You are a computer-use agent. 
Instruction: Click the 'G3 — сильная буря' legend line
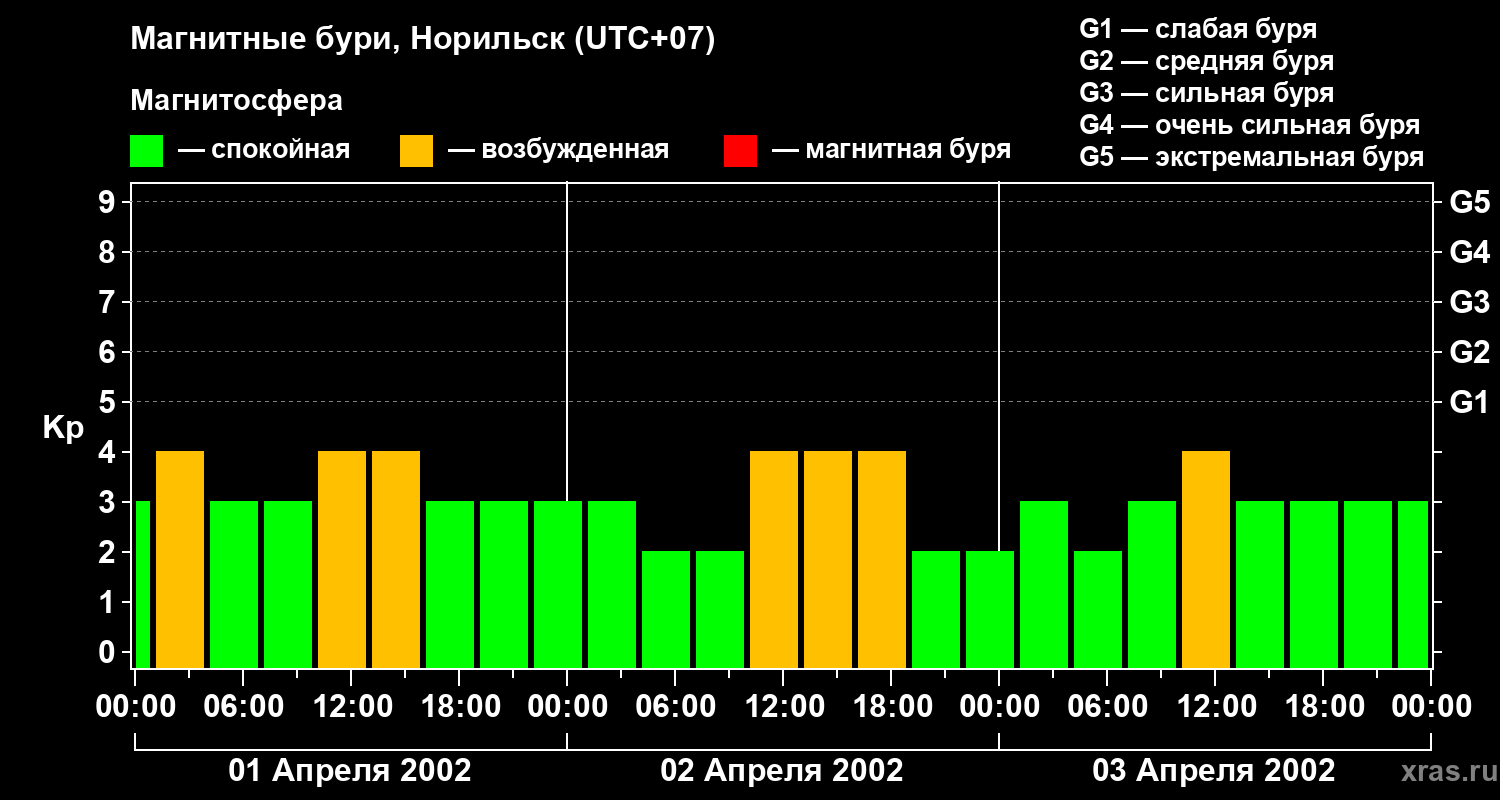point(1207,93)
